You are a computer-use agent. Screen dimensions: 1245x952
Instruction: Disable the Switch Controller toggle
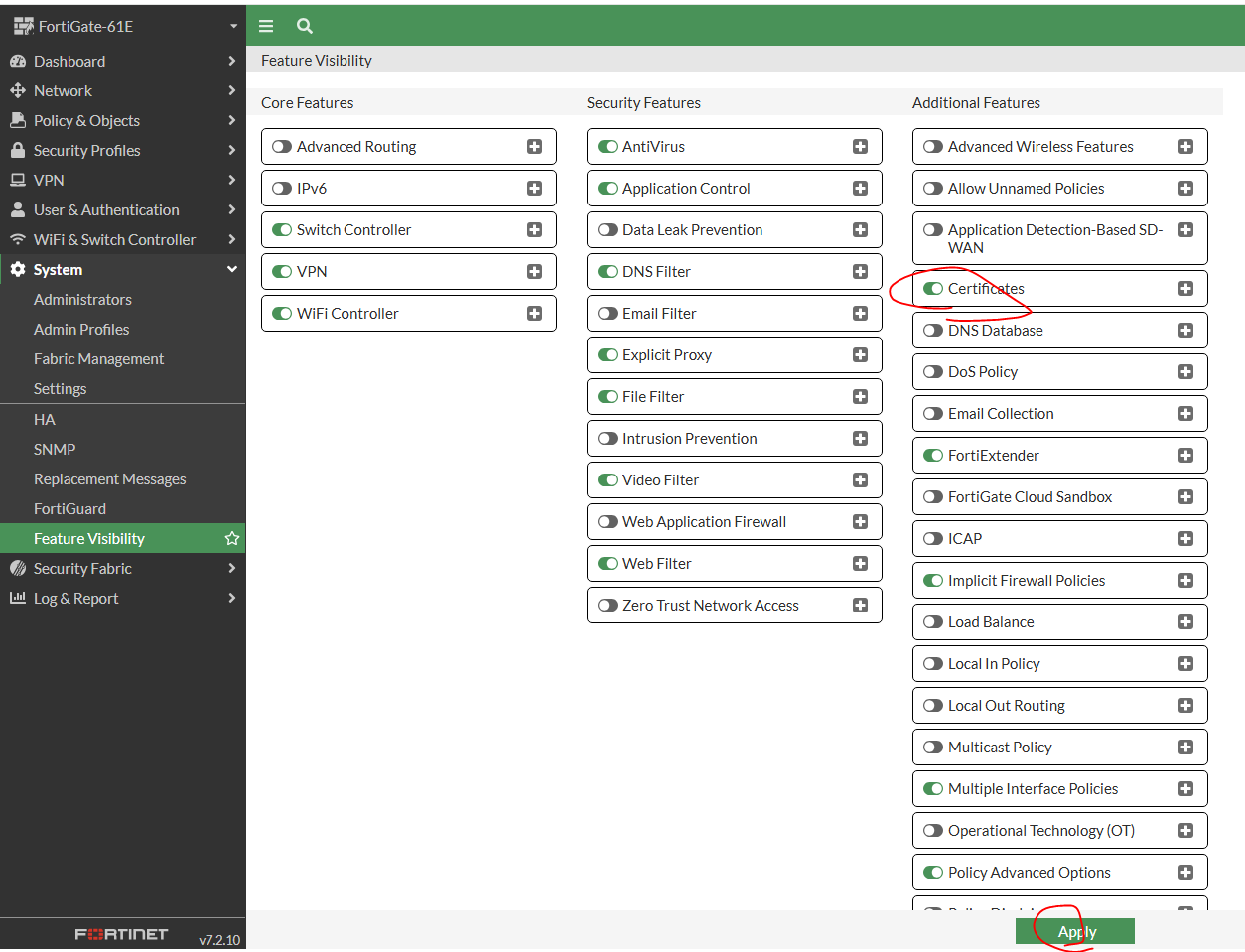[282, 229]
